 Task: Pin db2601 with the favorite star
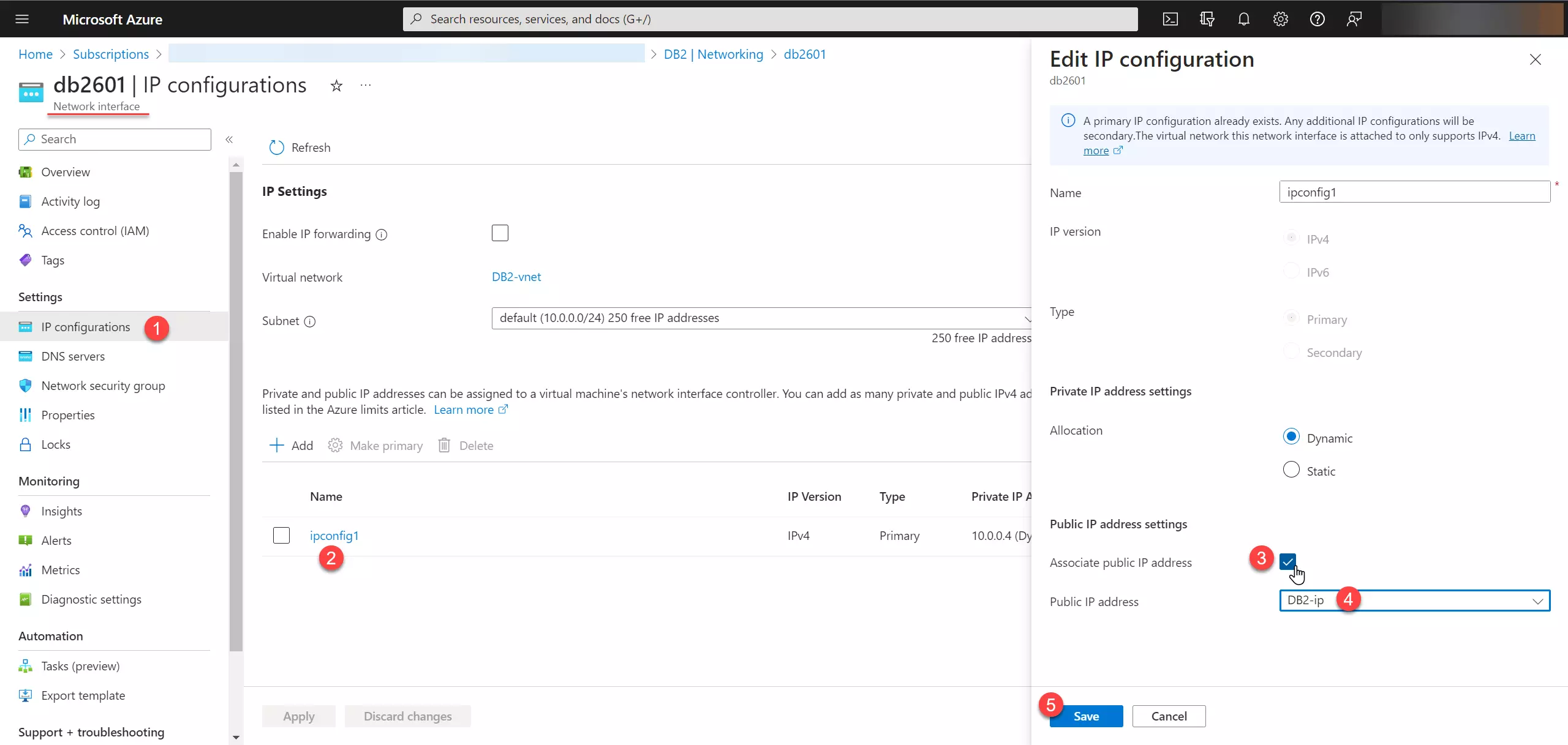(x=336, y=86)
